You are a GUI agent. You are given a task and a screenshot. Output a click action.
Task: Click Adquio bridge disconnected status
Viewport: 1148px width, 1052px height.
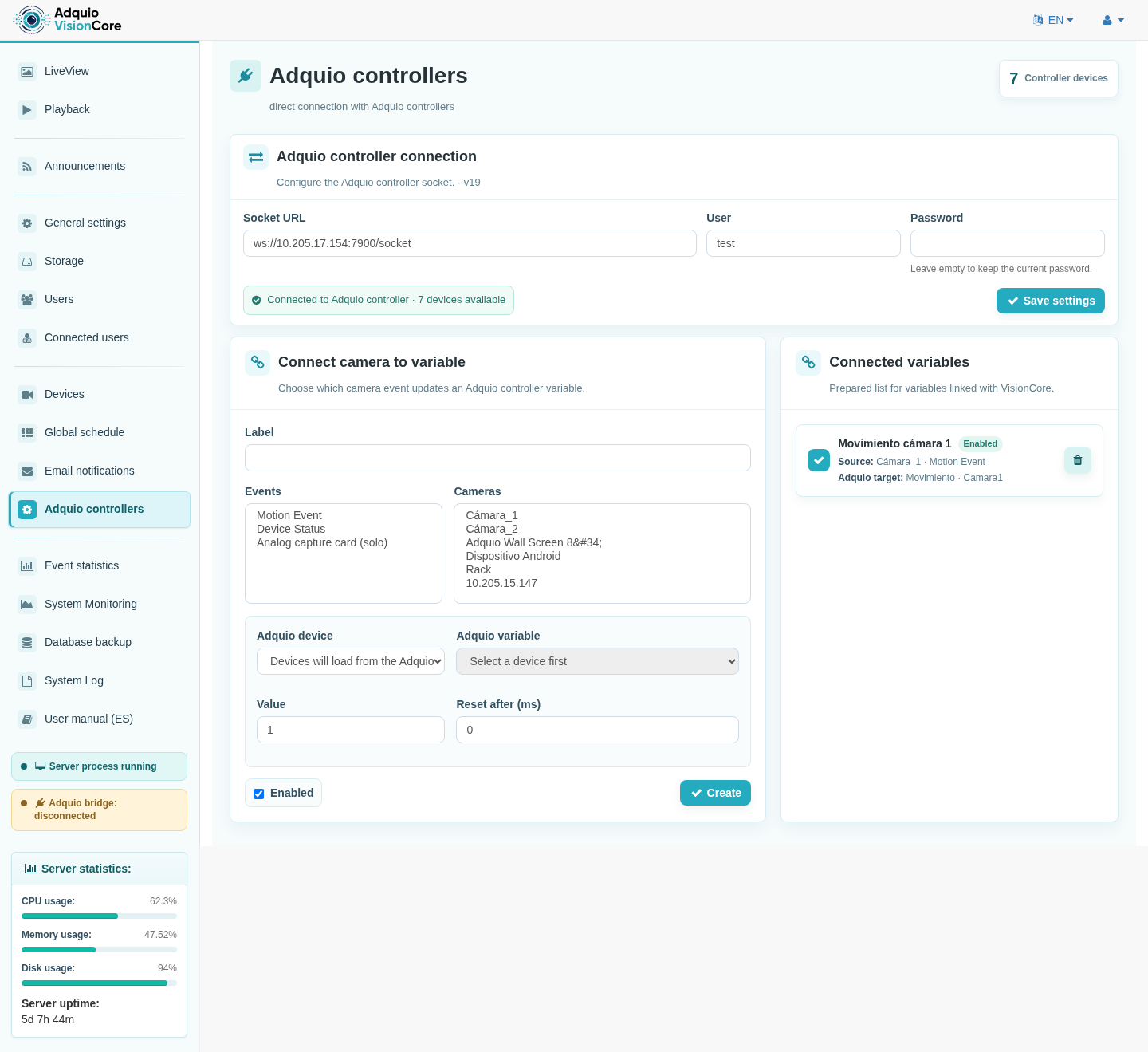click(x=99, y=810)
